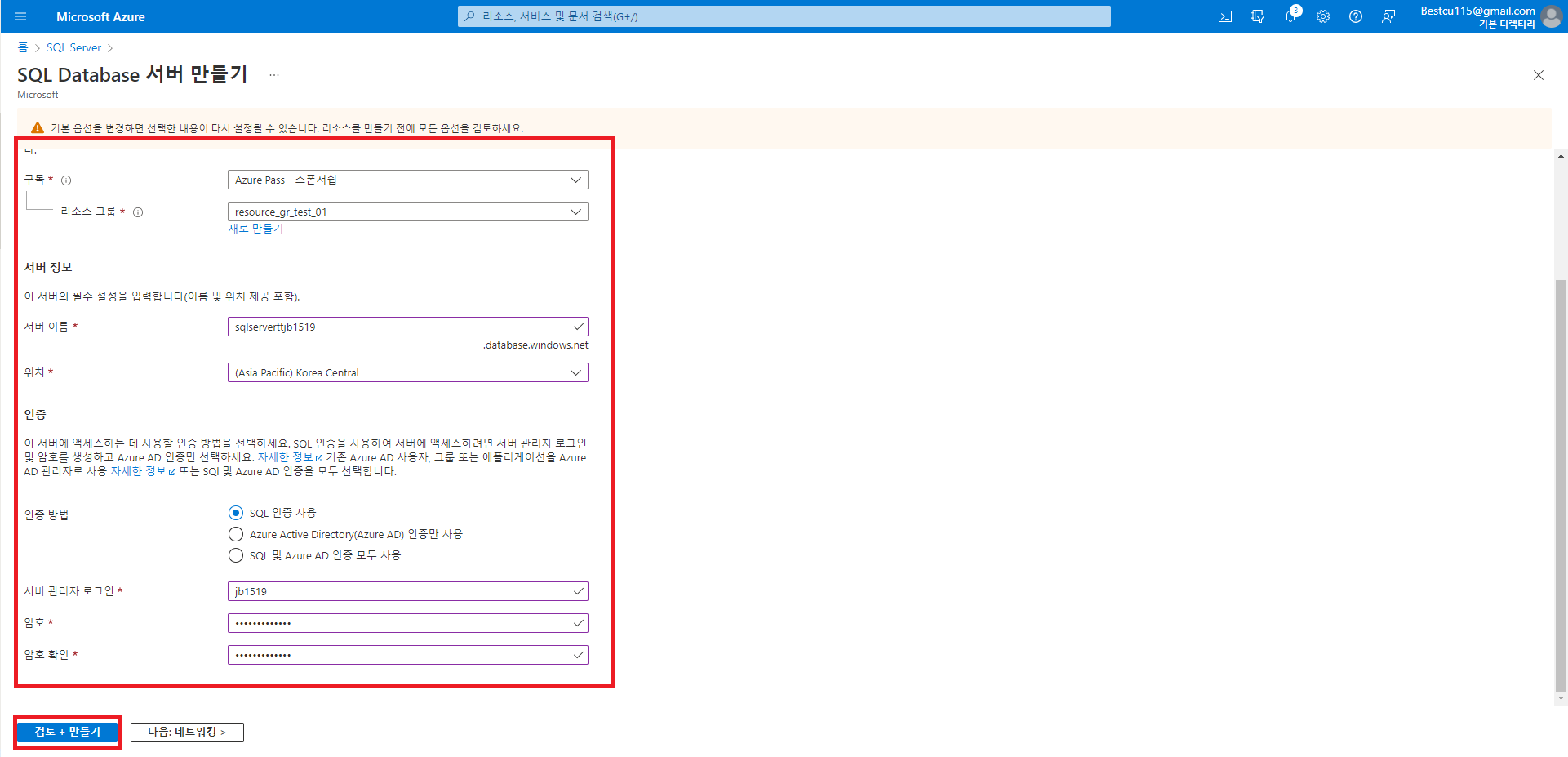This screenshot has height=757, width=1568.
Task: Open portal settings gear
Action: click(1323, 16)
